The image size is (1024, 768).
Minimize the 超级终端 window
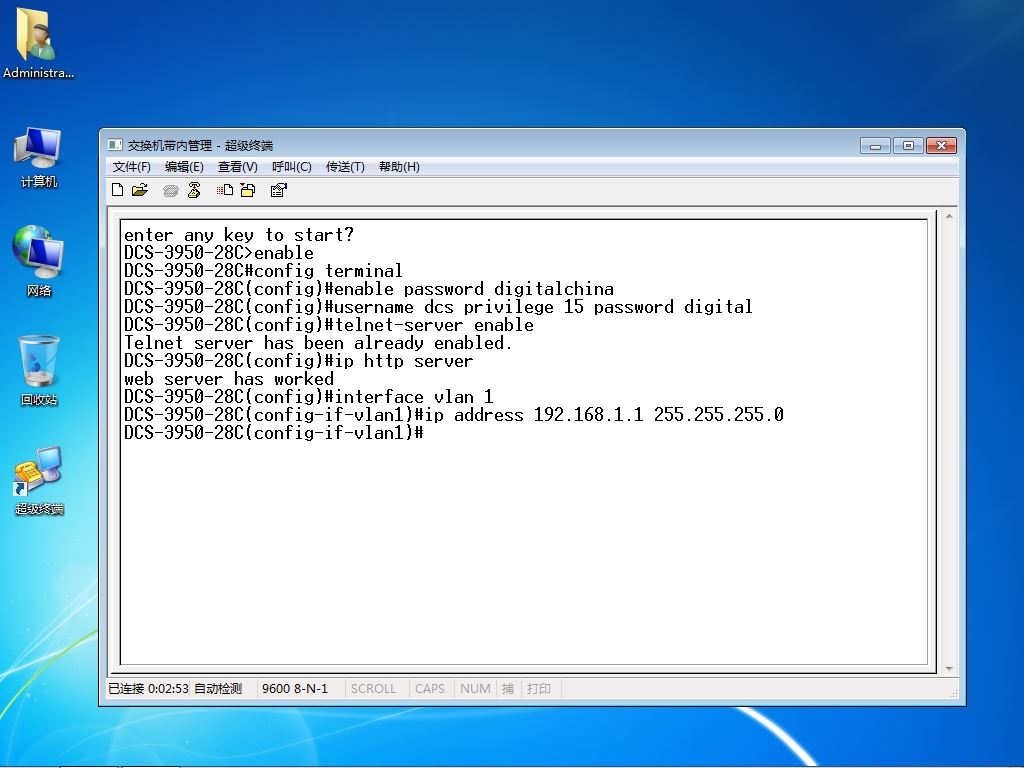[876, 146]
